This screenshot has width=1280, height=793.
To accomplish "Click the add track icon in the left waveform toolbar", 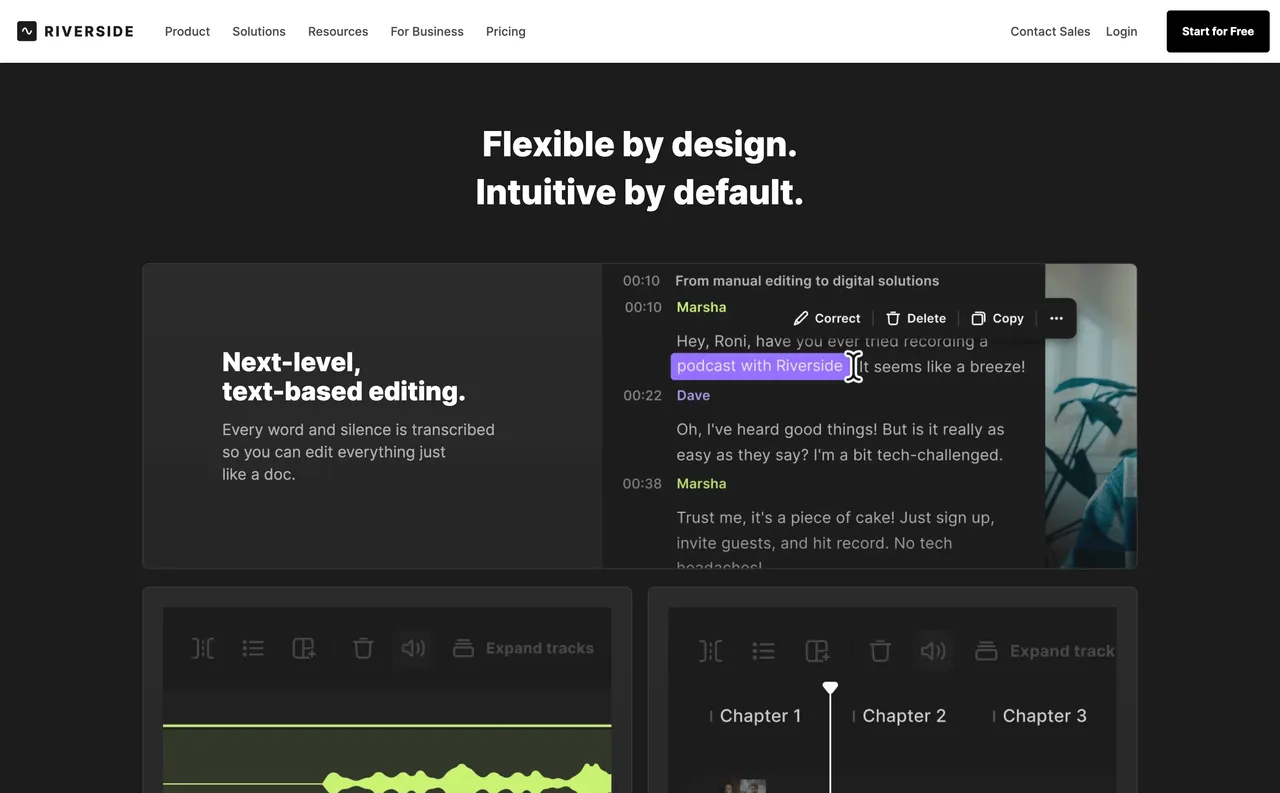I will coord(303,648).
